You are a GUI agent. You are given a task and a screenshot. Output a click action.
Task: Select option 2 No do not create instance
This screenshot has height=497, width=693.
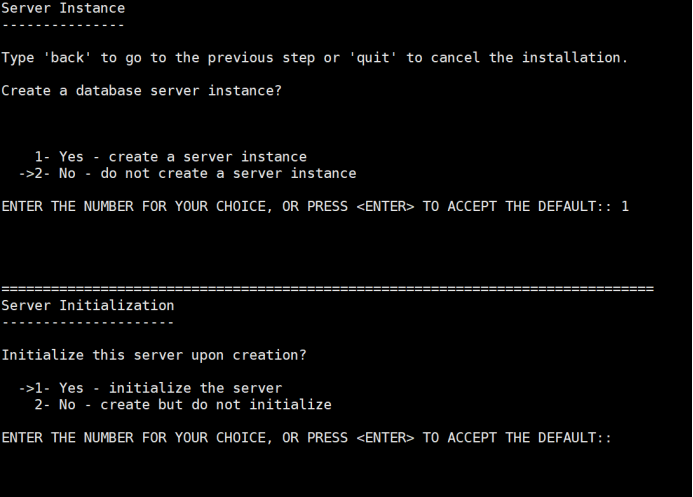pyautogui.click(x=195, y=173)
